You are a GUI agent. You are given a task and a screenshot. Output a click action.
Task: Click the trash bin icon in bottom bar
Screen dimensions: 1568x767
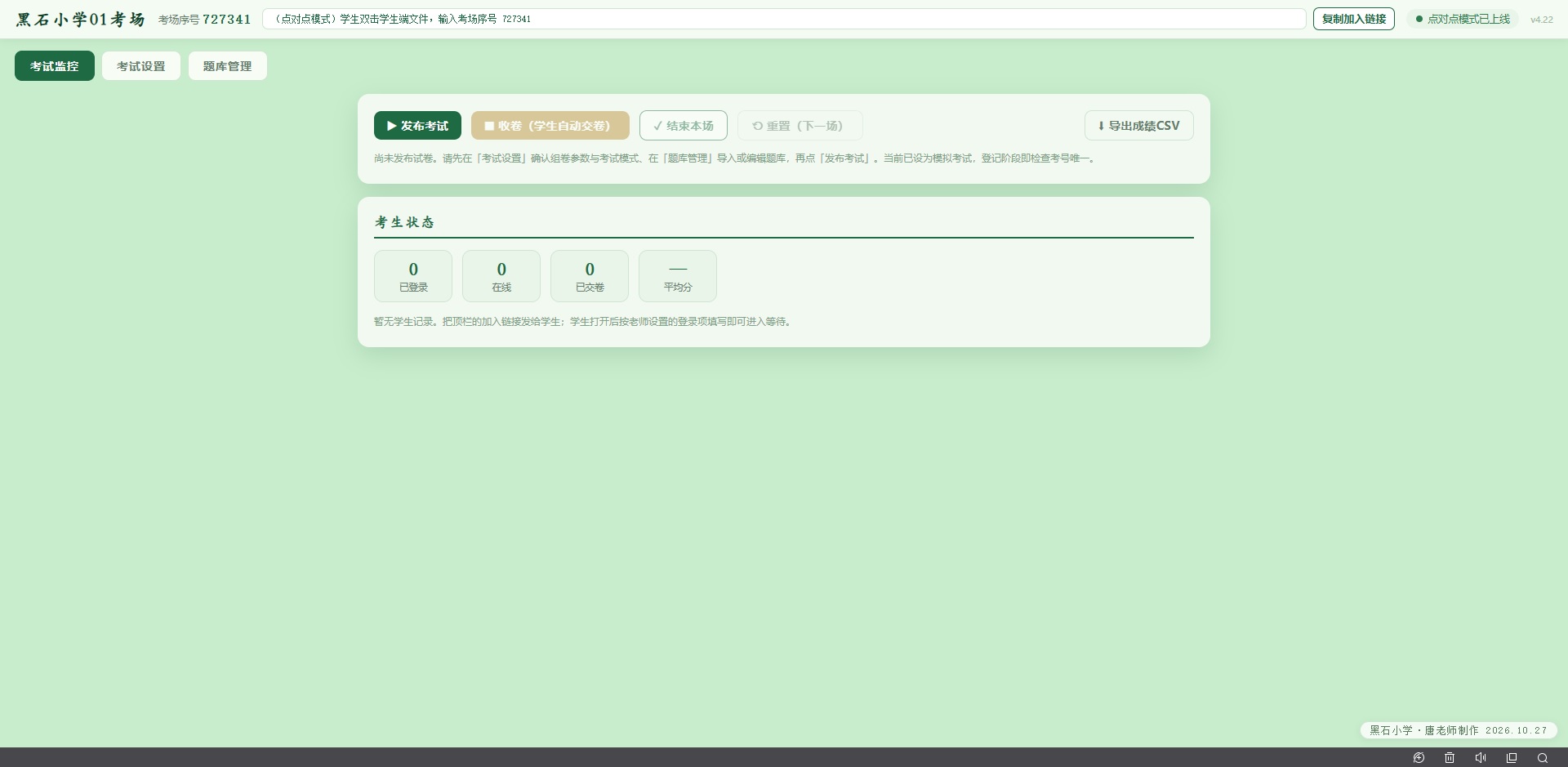[1450, 757]
